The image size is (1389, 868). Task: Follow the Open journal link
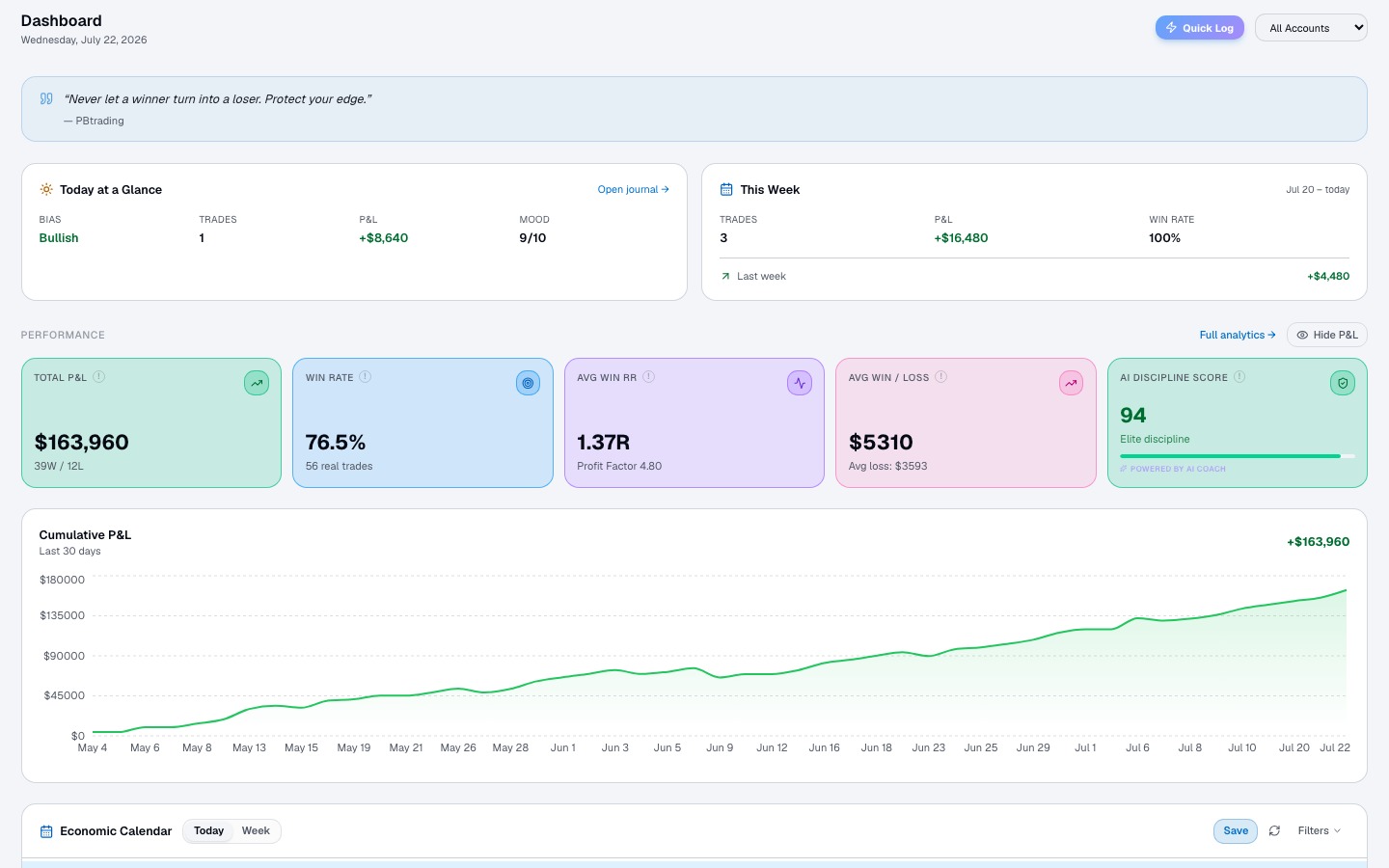coord(633,190)
